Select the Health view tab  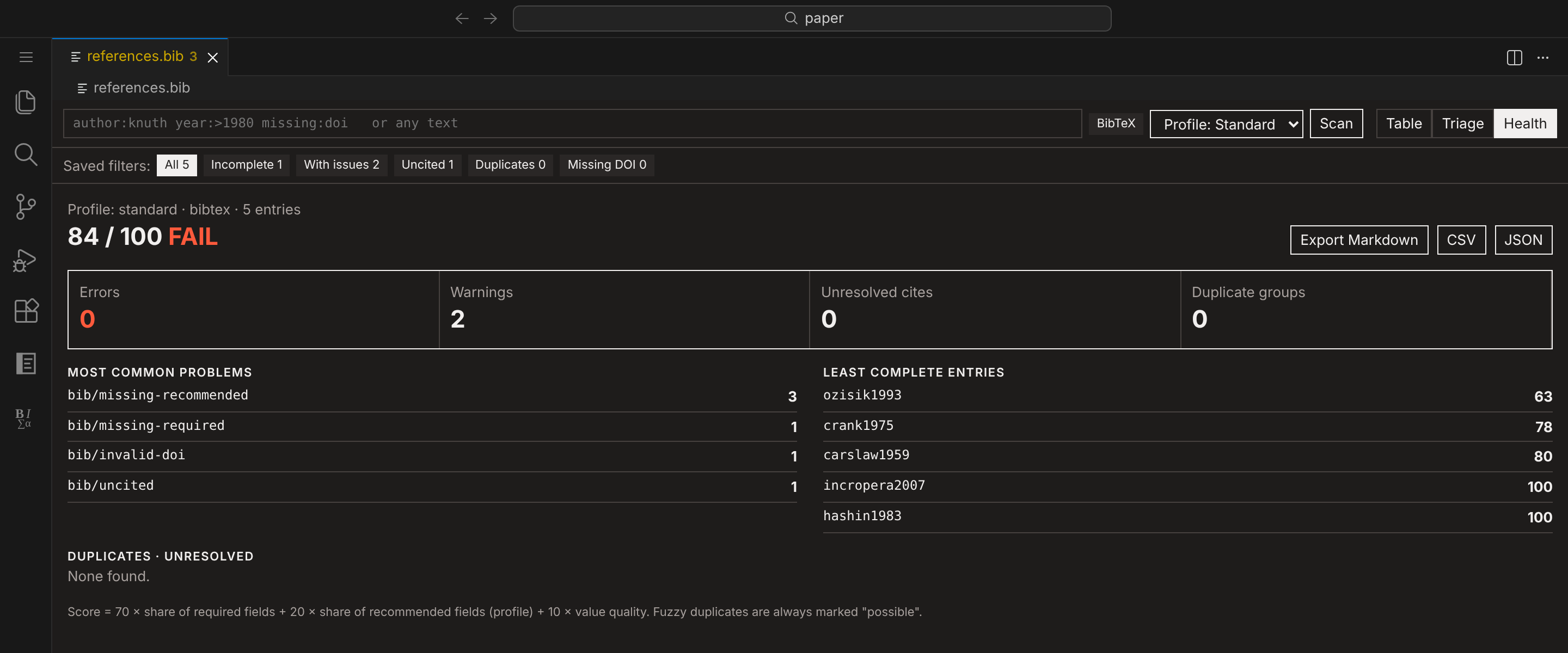[x=1524, y=124]
